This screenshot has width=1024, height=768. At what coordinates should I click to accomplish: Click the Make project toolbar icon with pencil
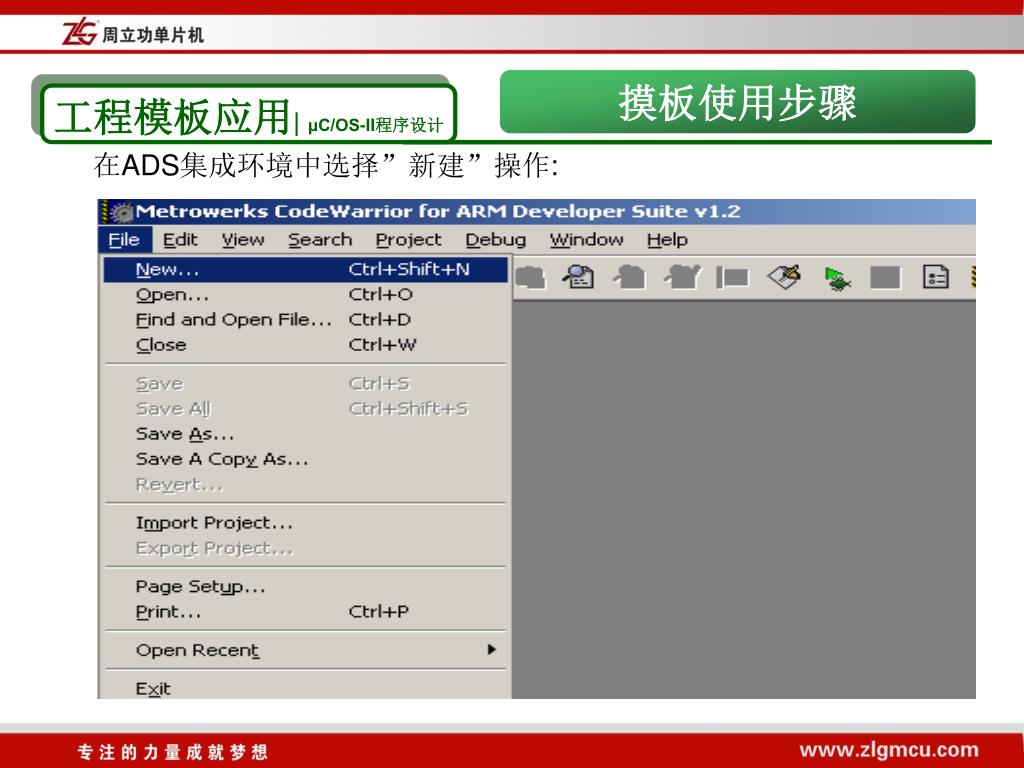[x=784, y=277]
